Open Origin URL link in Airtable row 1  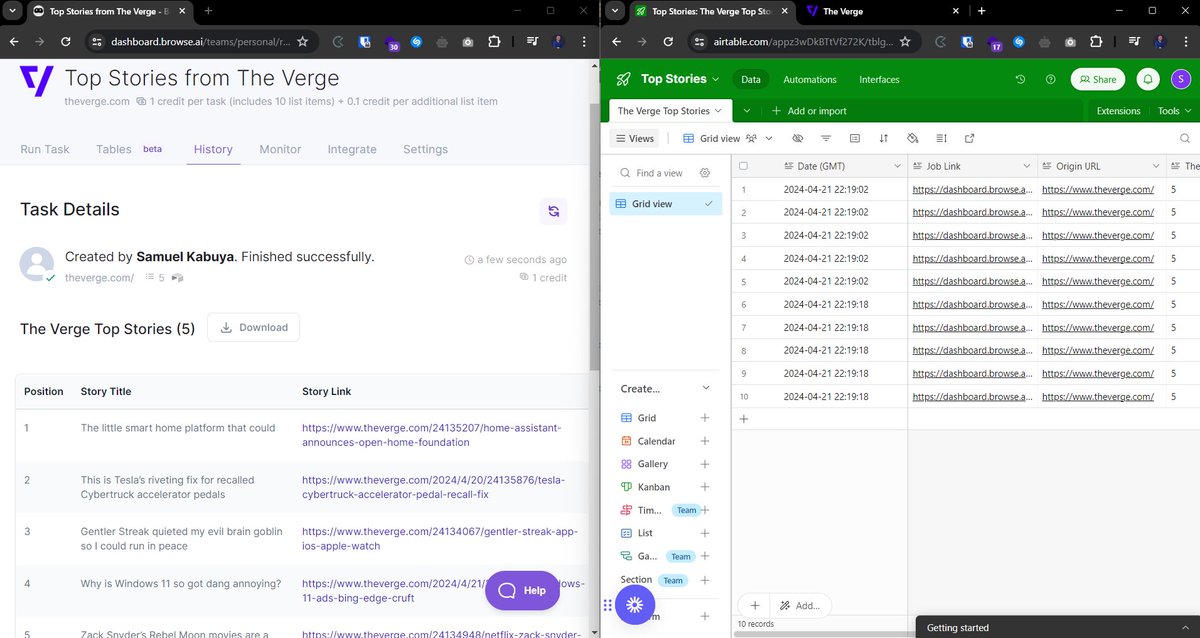pos(1097,189)
